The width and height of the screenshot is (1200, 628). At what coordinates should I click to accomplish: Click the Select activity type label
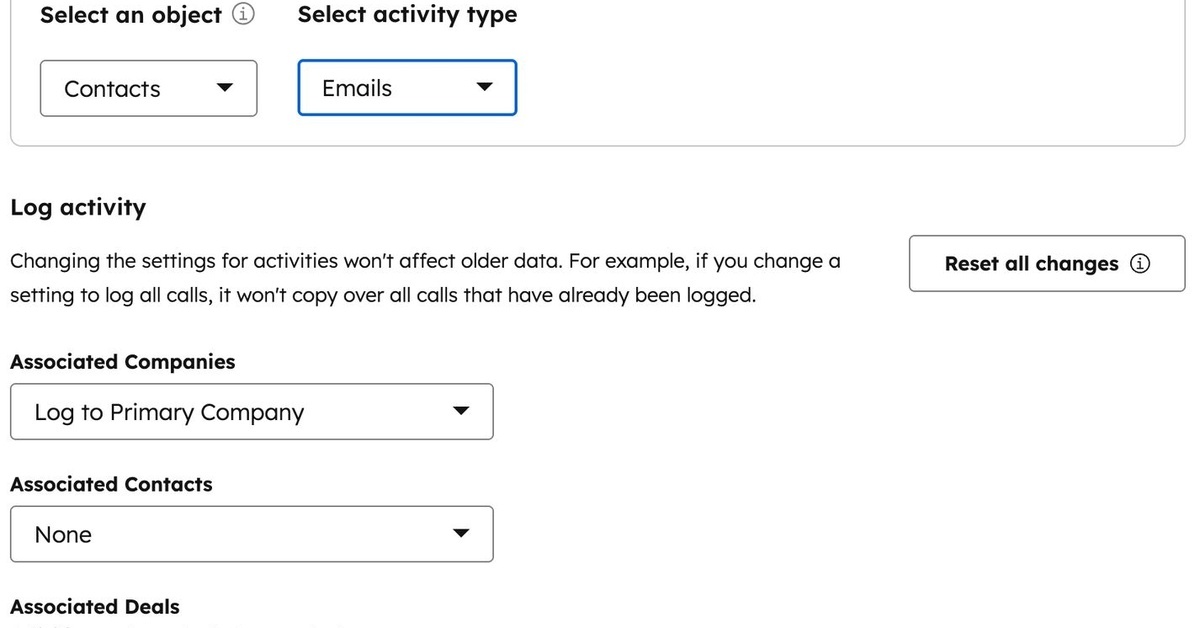tap(407, 15)
